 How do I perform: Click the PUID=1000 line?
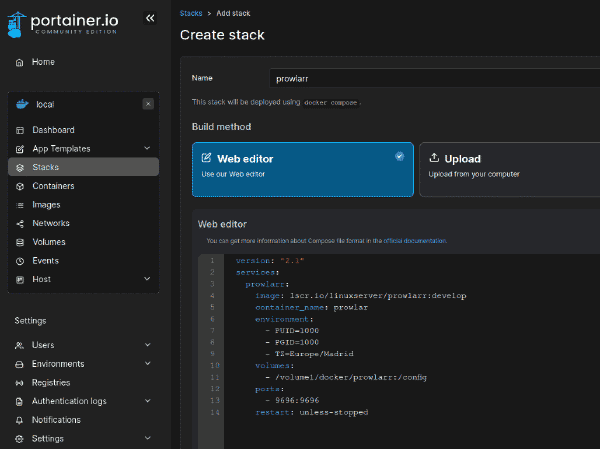(x=292, y=331)
